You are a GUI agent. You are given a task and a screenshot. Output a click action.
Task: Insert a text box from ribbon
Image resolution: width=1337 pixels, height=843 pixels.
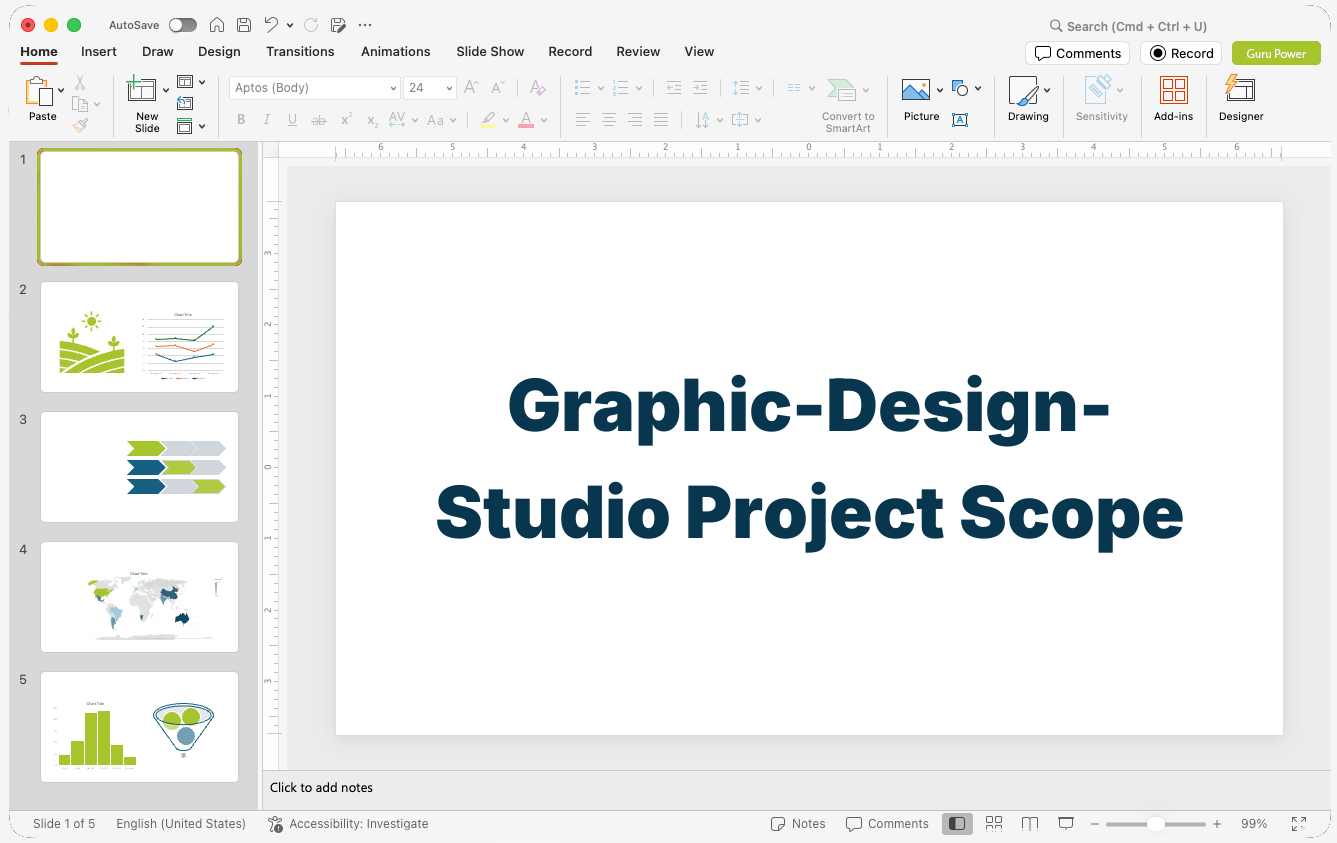[x=960, y=120]
